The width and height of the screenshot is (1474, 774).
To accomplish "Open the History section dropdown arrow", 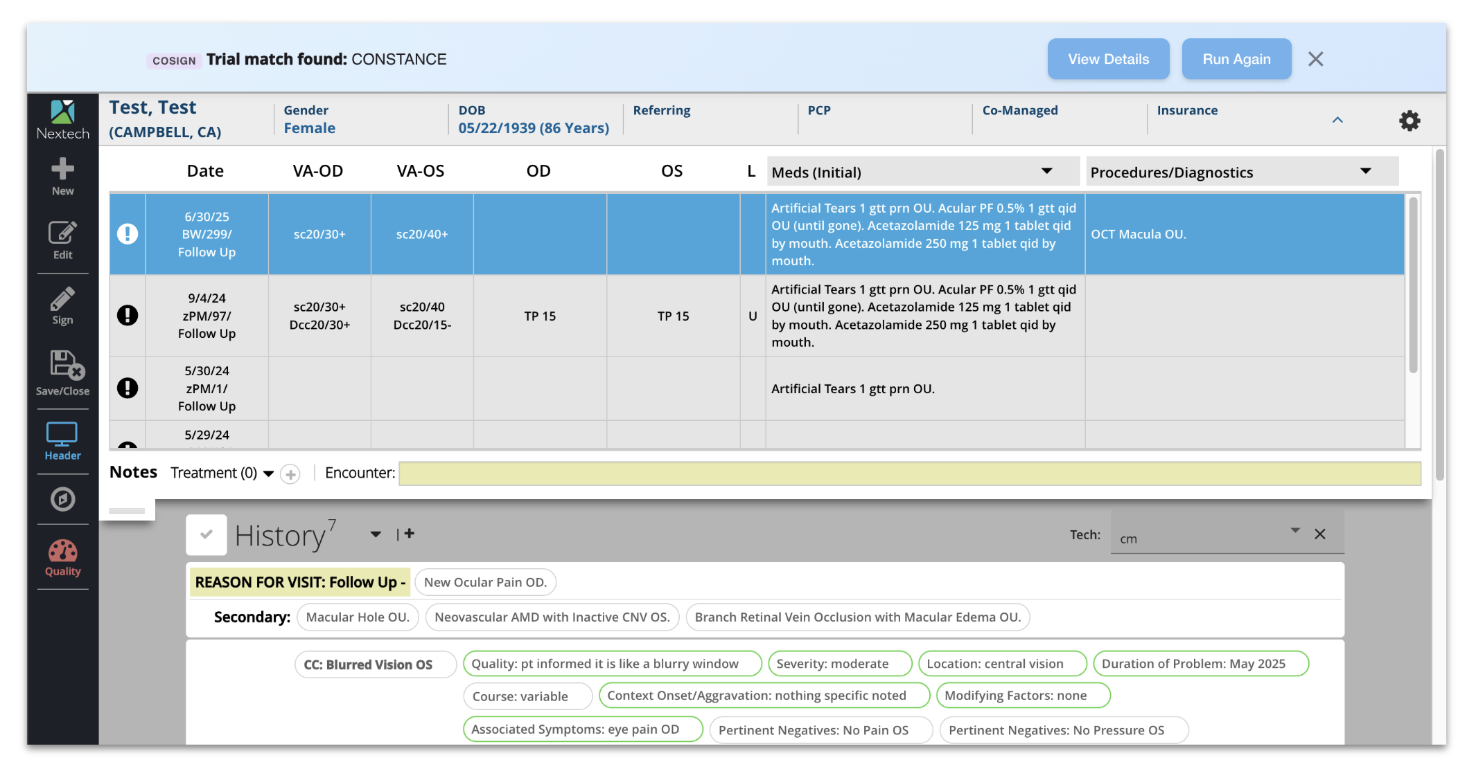I will [x=375, y=535].
